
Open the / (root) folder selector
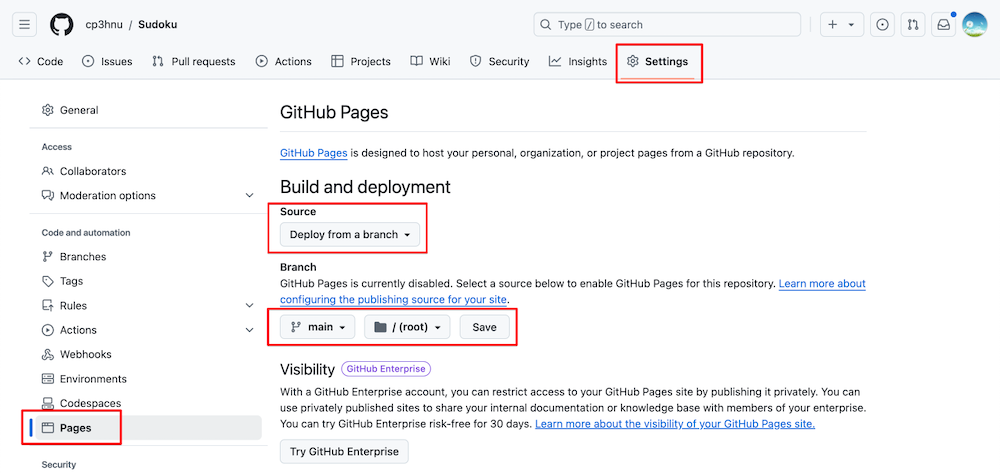pos(407,327)
